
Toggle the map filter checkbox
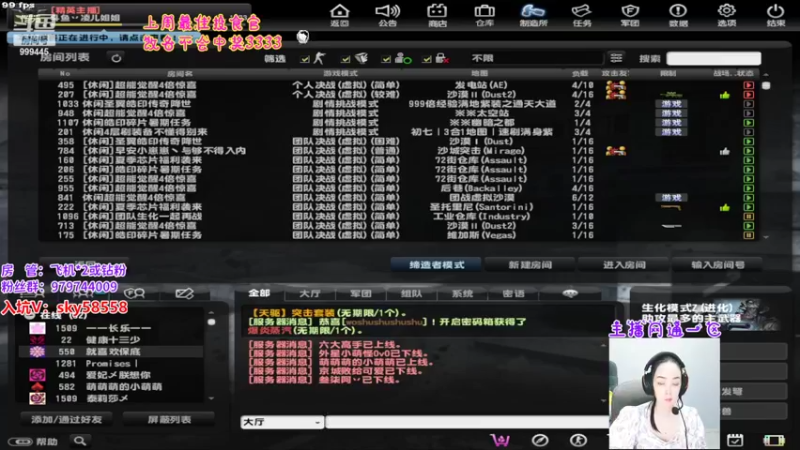pyautogui.click(x=346, y=59)
